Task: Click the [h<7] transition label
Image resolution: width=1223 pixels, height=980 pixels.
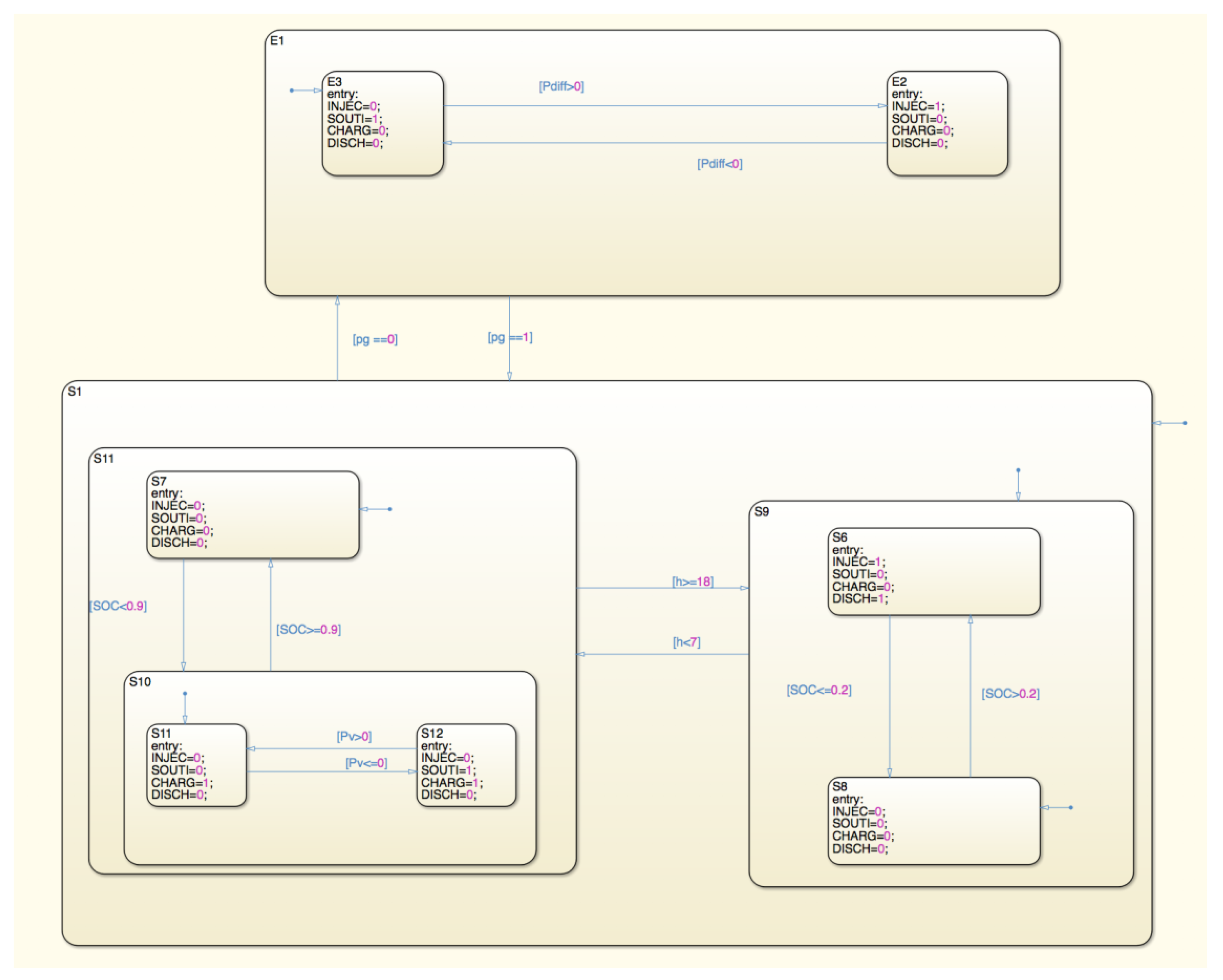Action: coord(686,642)
